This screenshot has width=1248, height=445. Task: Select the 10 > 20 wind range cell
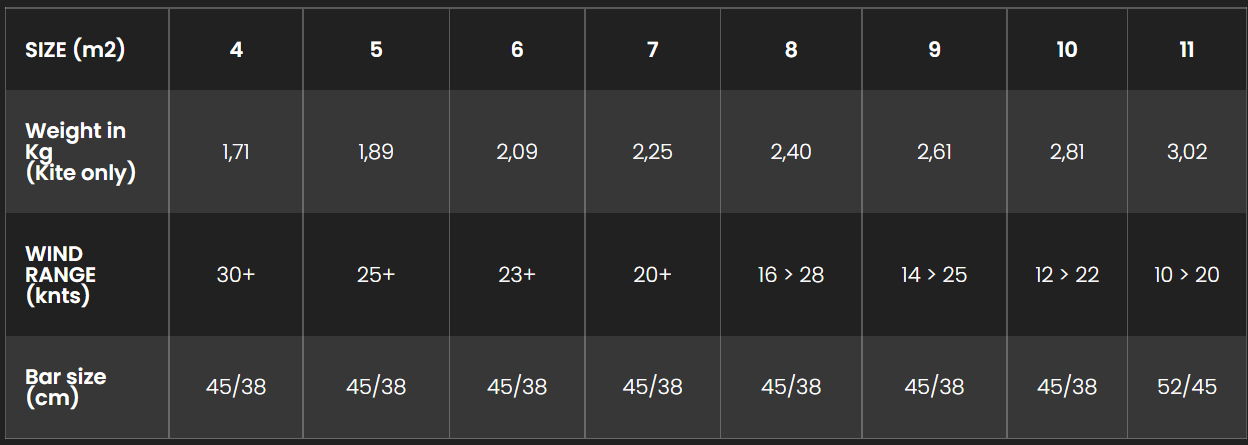click(x=1187, y=274)
